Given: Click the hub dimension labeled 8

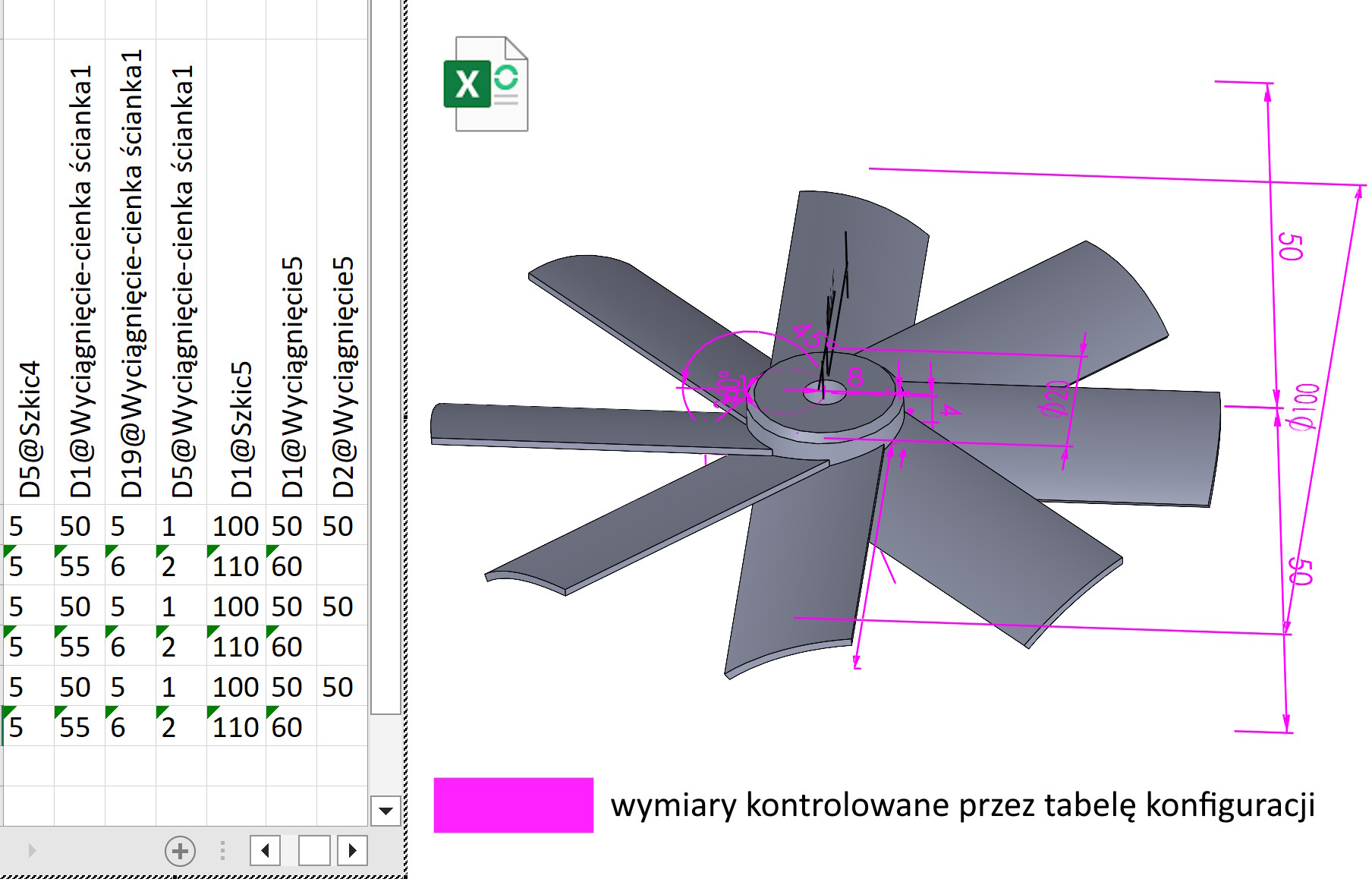Looking at the screenshot, I should [x=855, y=377].
